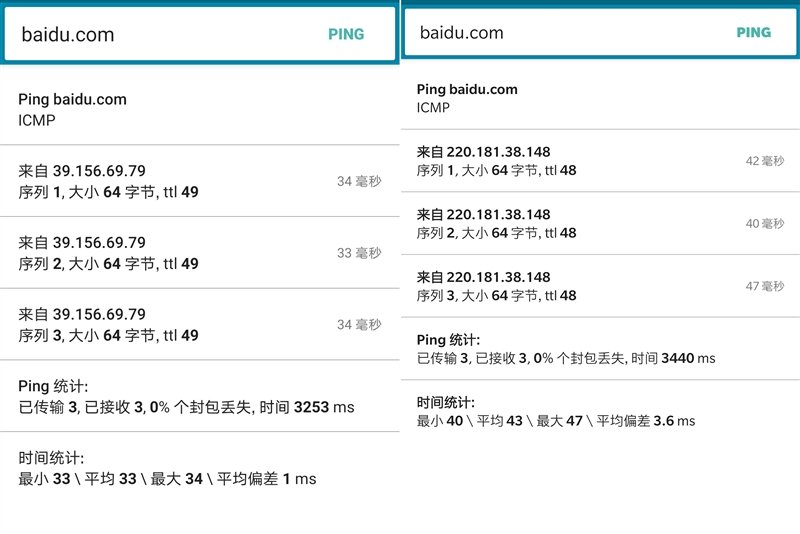Tap the 42 毫秒 latency value
Image resolution: width=800 pixels, height=534 pixels.
[764, 161]
